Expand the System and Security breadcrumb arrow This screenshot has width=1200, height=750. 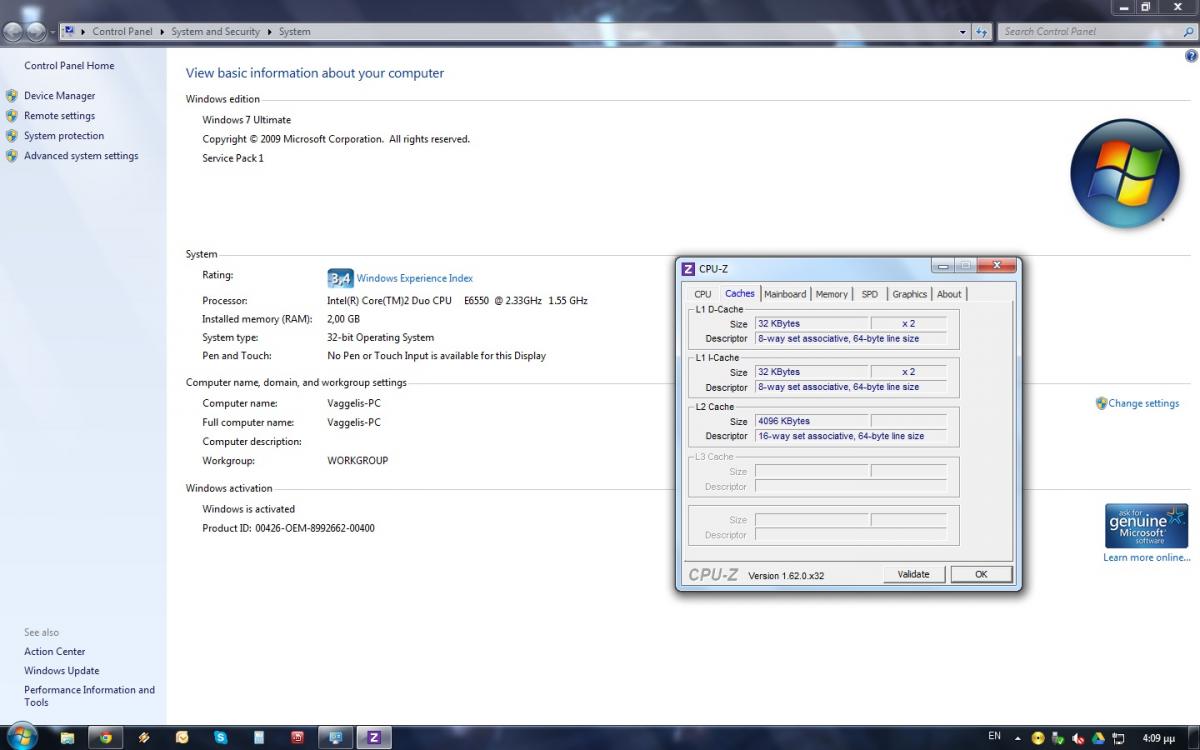269,32
